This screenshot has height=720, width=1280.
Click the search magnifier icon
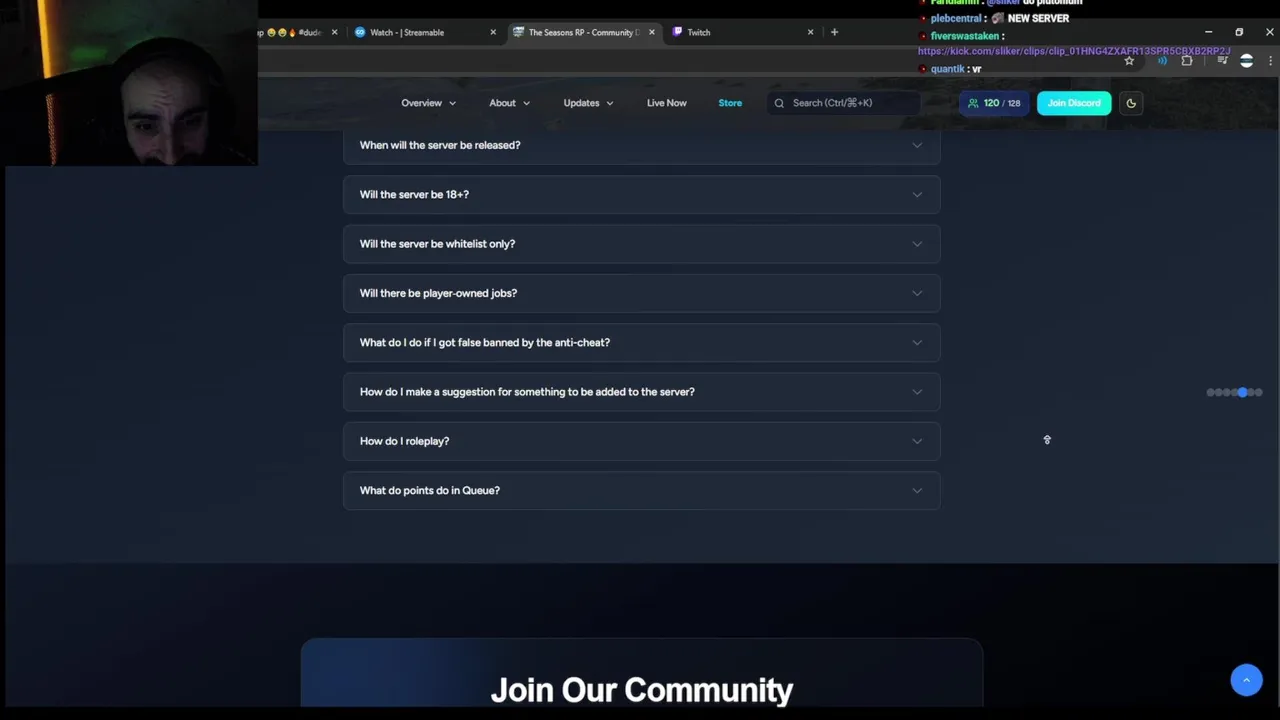point(779,103)
